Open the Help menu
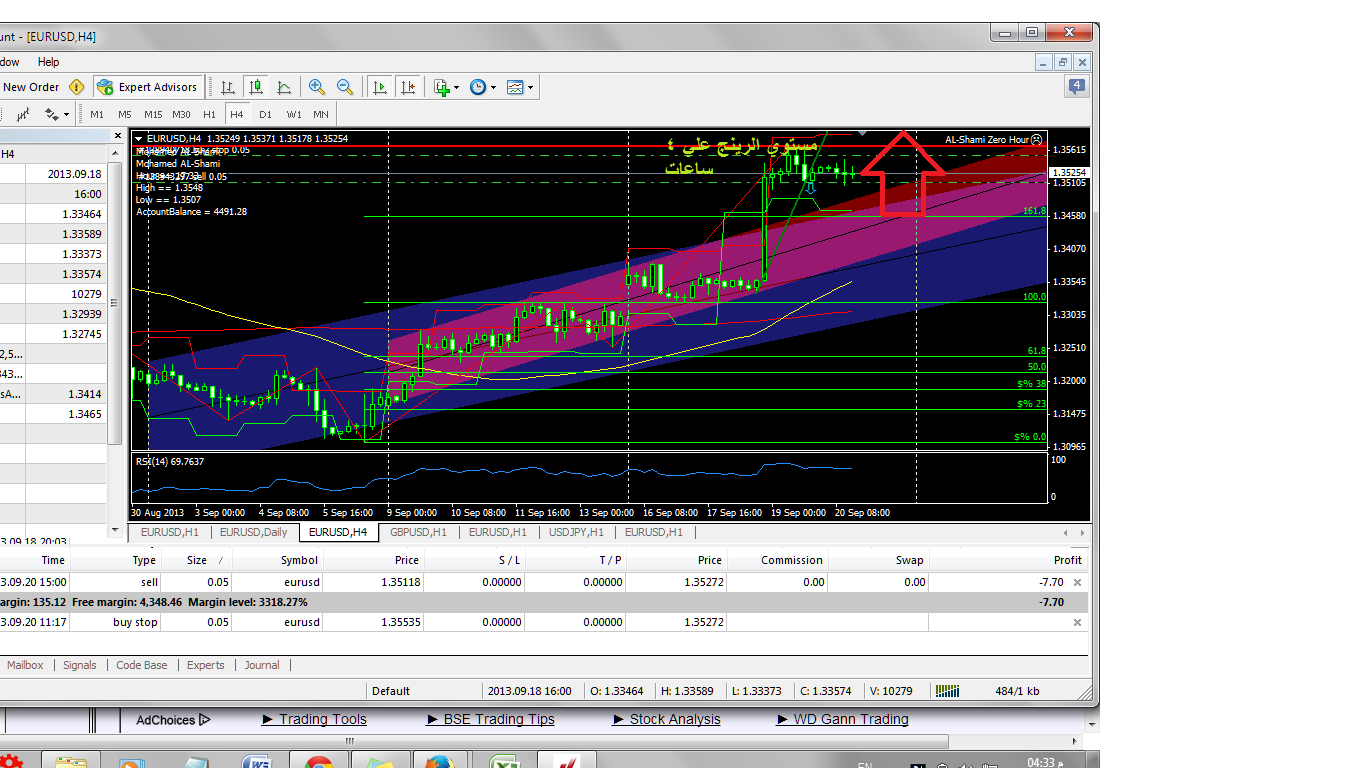Viewport: 1366px width, 768px height. coord(48,62)
